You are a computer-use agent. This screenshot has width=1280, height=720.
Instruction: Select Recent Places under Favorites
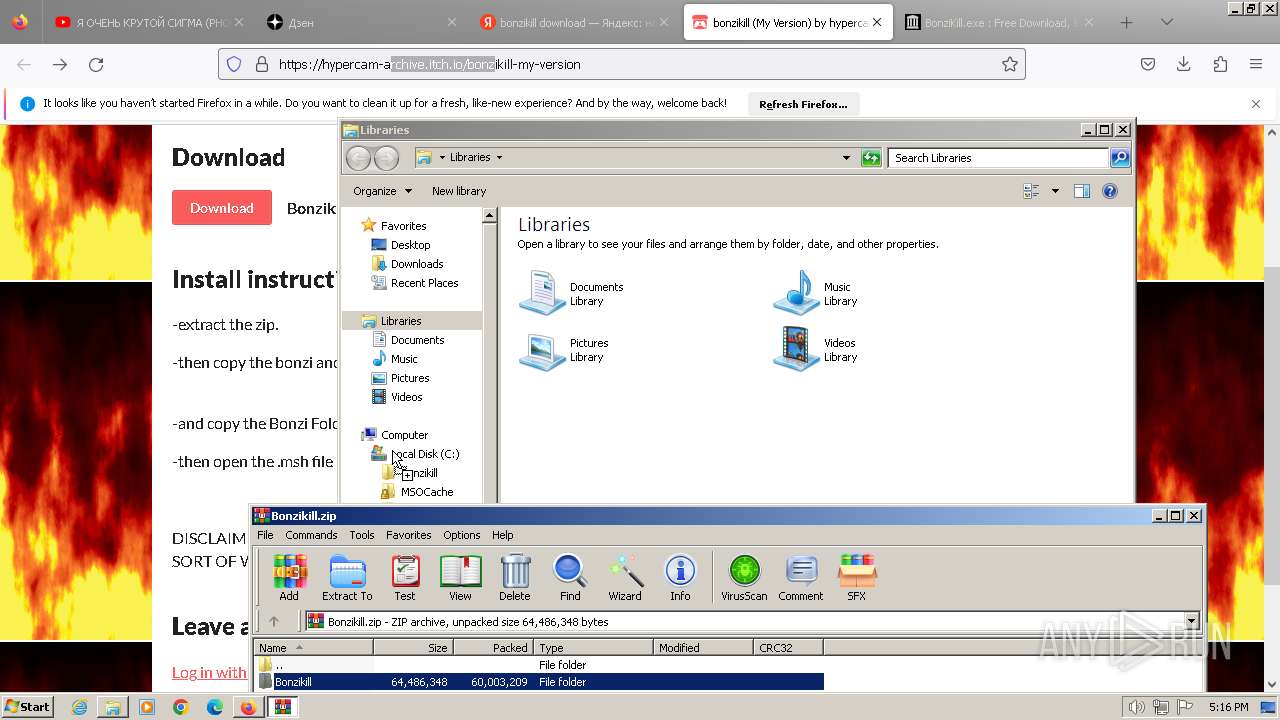coord(424,283)
